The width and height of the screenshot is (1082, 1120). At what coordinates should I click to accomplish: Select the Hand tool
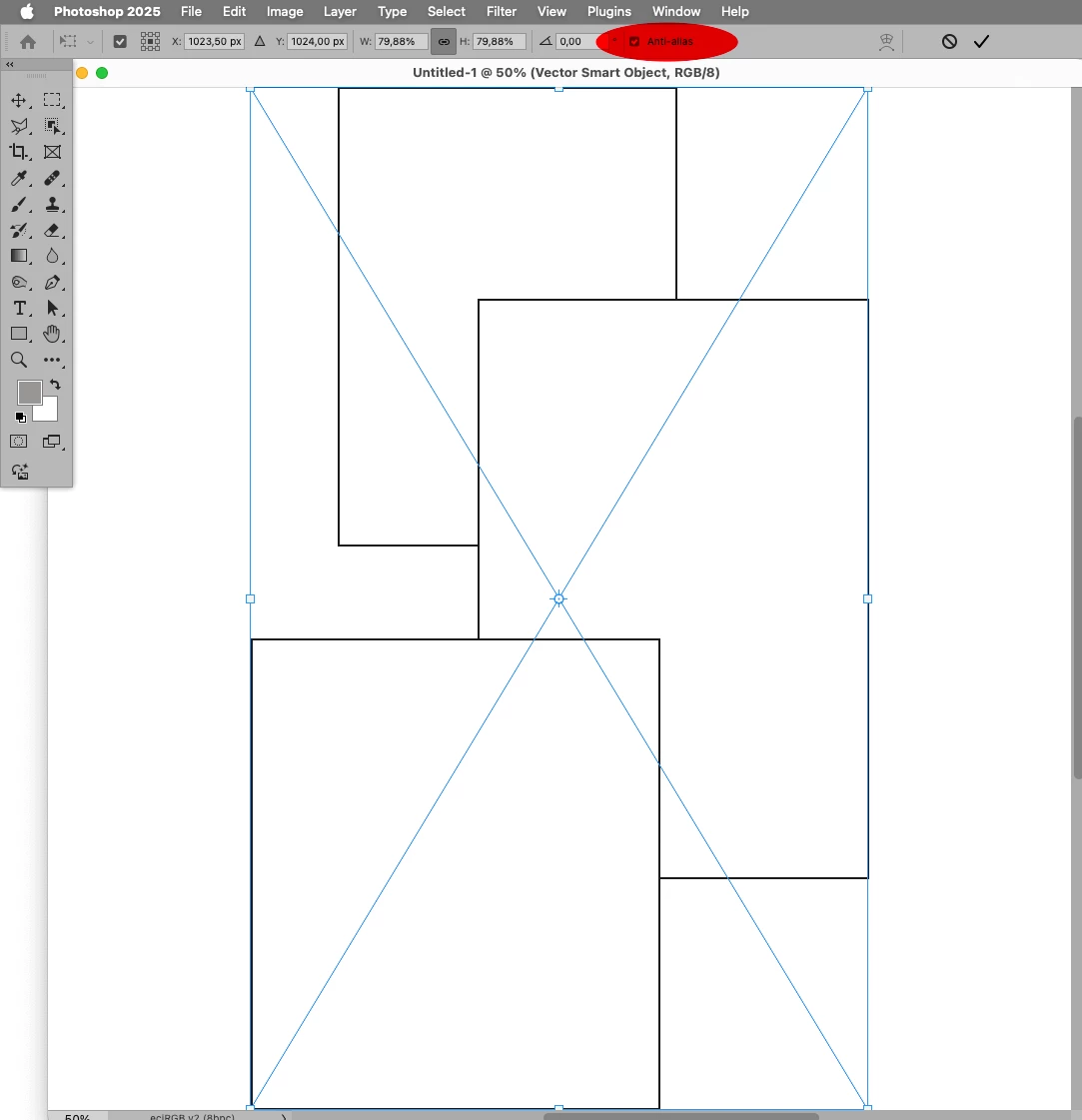[x=52, y=334]
